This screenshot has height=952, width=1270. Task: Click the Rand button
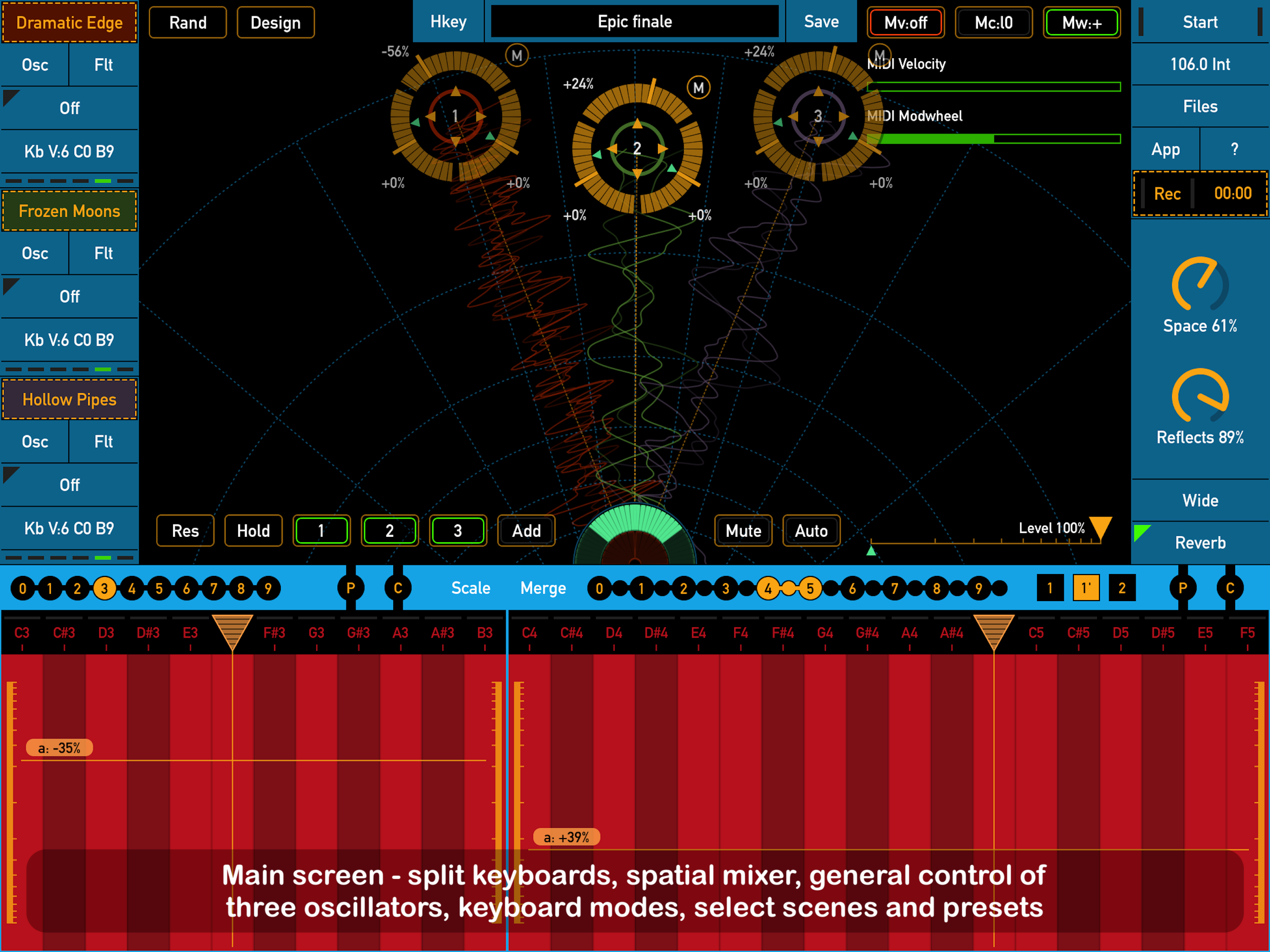pyautogui.click(x=188, y=23)
